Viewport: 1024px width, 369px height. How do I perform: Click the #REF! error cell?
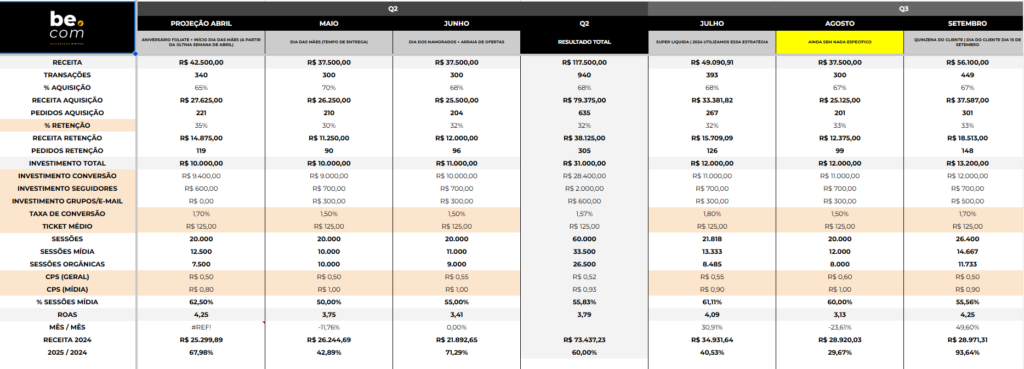tap(201, 327)
